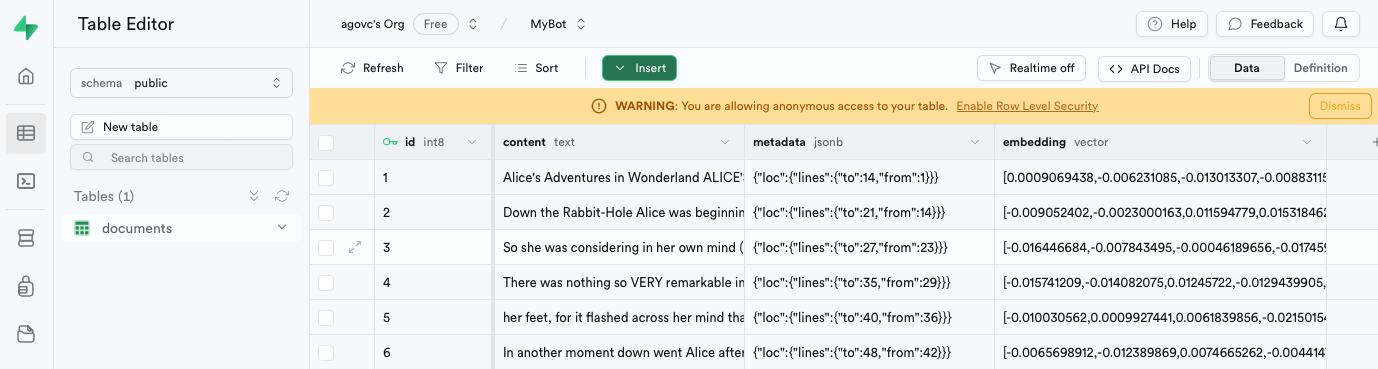Screen dimensions: 1378x369
Task: Open the metadata column header dropdown
Action: point(976,142)
